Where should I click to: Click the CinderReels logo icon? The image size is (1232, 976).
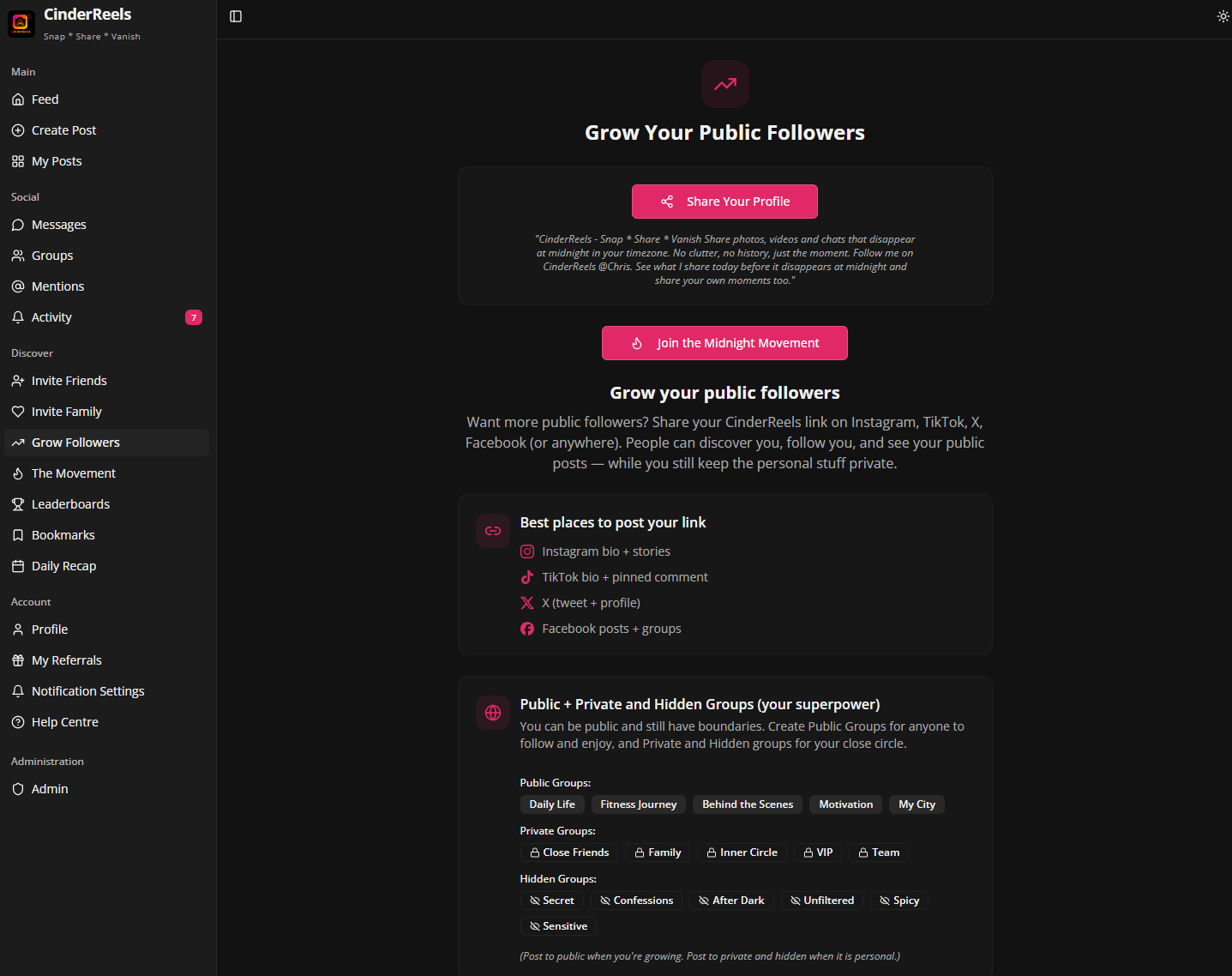(x=21, y=23)
